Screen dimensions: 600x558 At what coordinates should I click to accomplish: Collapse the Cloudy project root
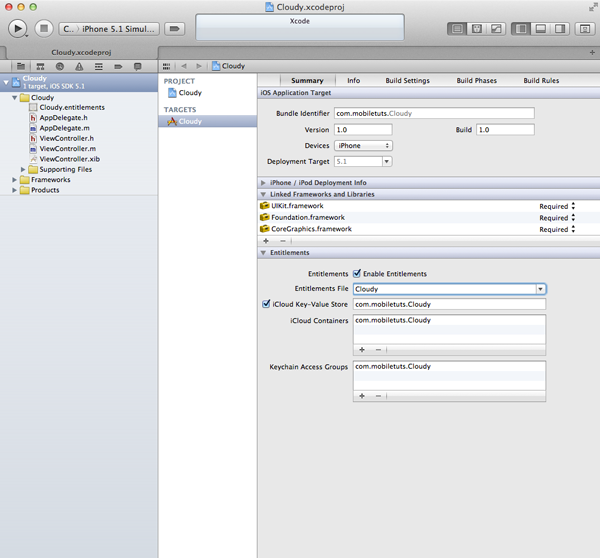[x=6, y=82]
